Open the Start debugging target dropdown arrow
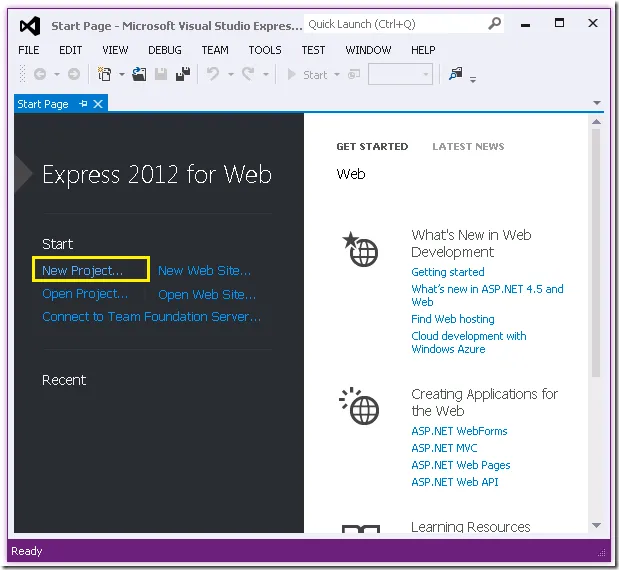Image resolution: width=619 pixels, height=570 pixels. [337, 75]
